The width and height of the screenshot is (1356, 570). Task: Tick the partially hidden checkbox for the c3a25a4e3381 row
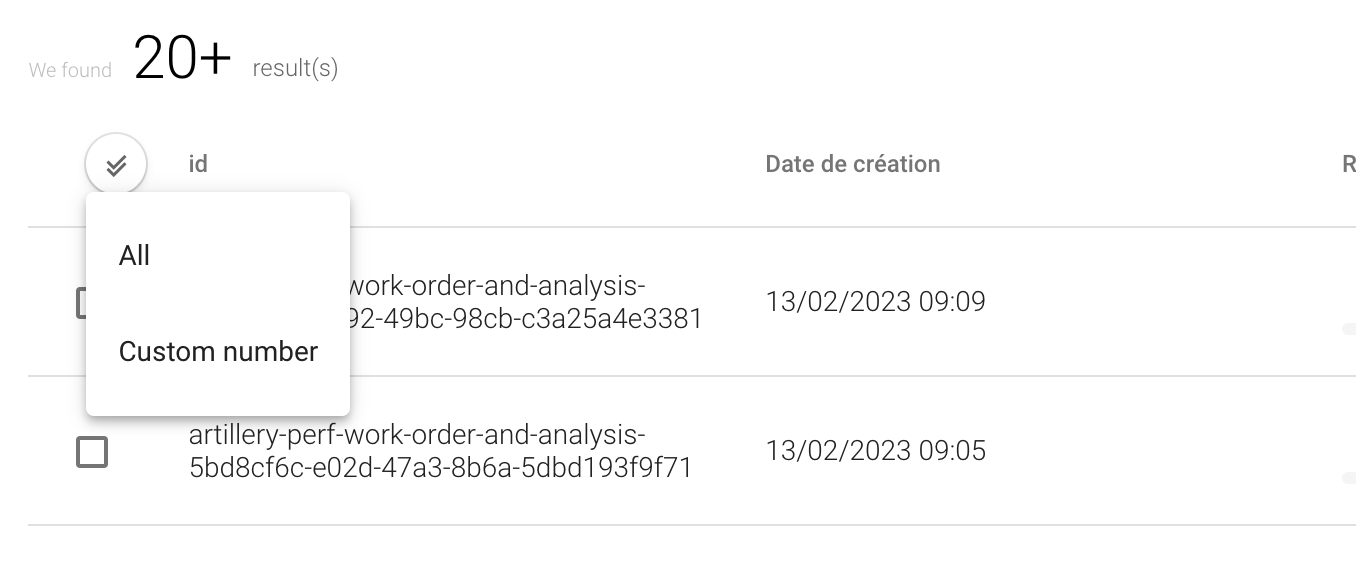pyautogui.click(x=80, y=303)
